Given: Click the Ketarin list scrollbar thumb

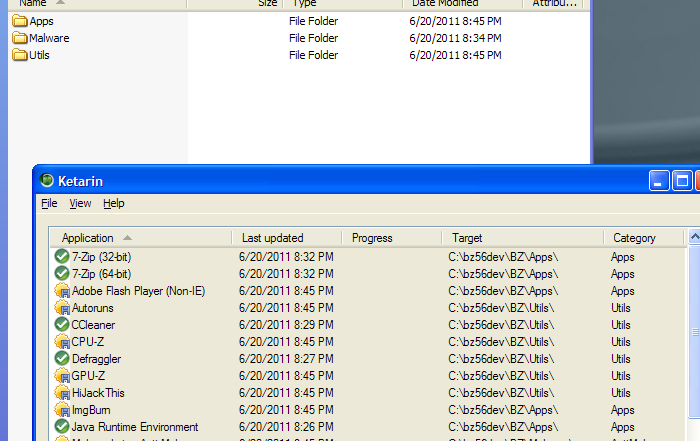Looking at the screenshot, I should [x=694, y=331].
